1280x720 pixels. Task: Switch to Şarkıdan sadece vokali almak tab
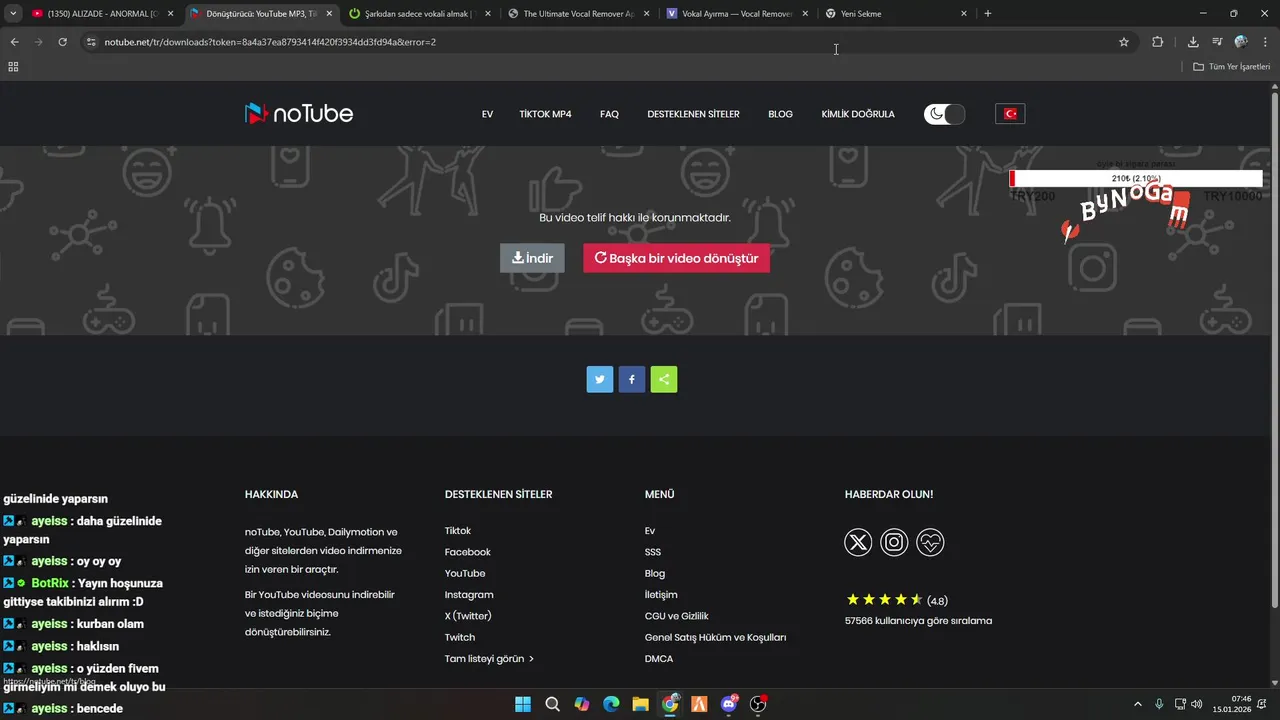pyautogui.click(x=418, y=14)
